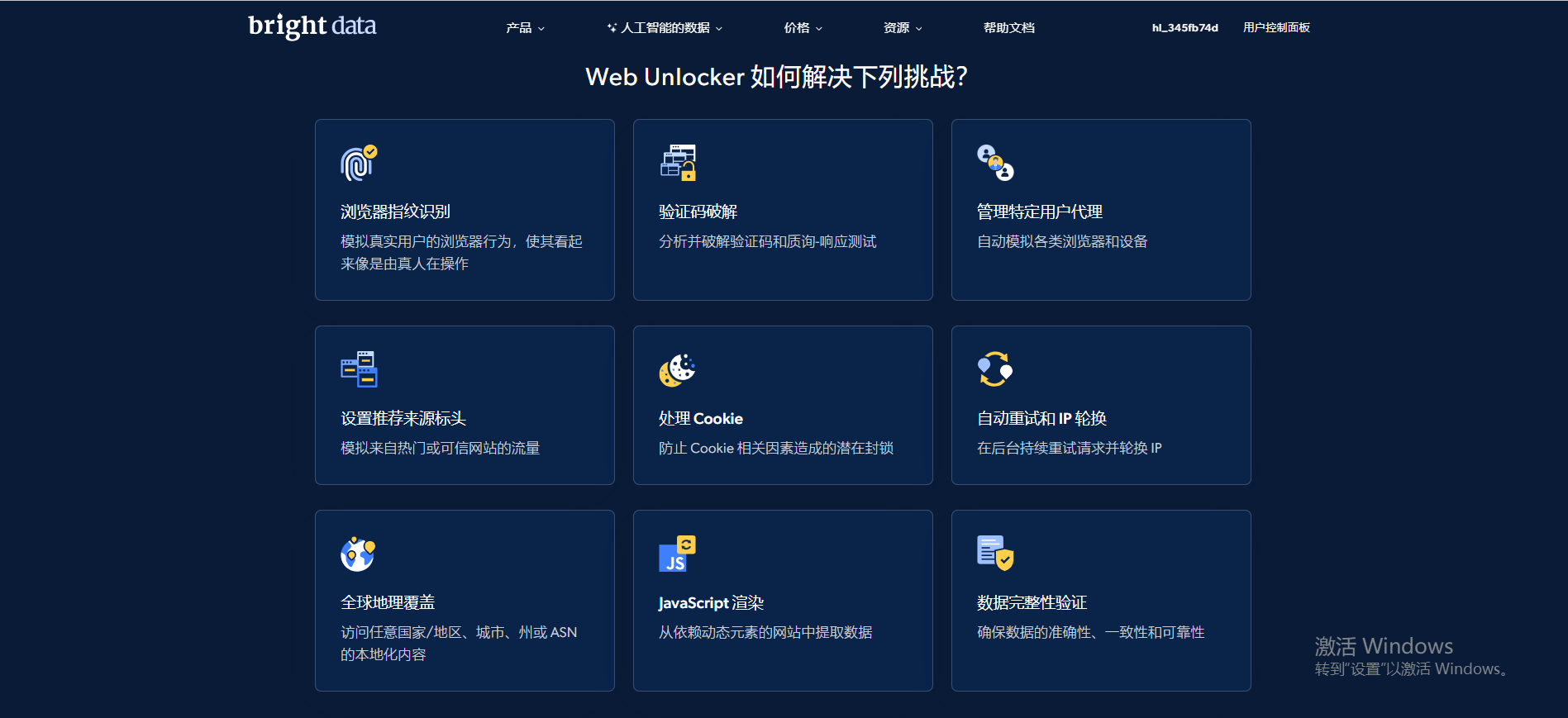Image resolution: width=1568 pixels, height=718 pixels.
Task: Click the sparkle icon beside 人工智能的数据
Action: click(612, 28)
